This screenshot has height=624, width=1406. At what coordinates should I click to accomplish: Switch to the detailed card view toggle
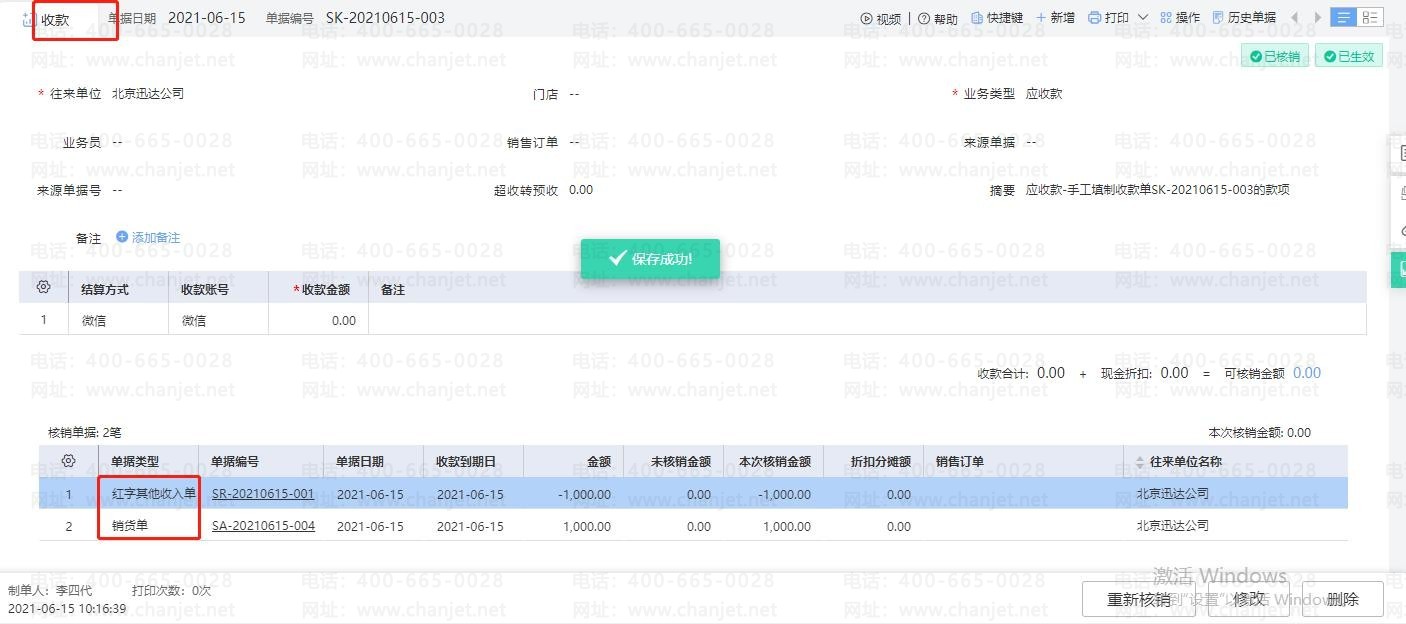coord(1370,17)
